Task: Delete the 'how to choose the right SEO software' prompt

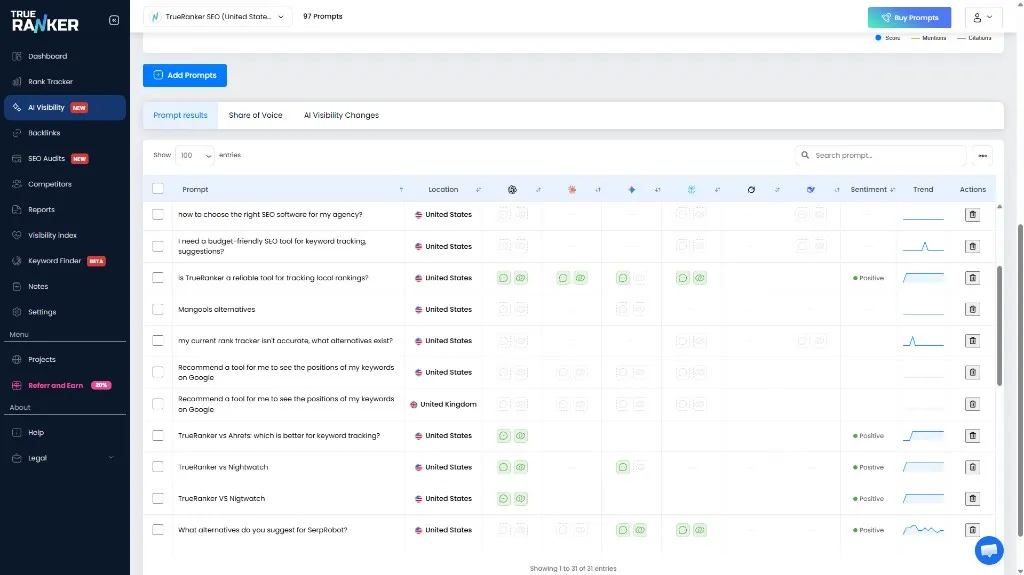Action: 972,214
